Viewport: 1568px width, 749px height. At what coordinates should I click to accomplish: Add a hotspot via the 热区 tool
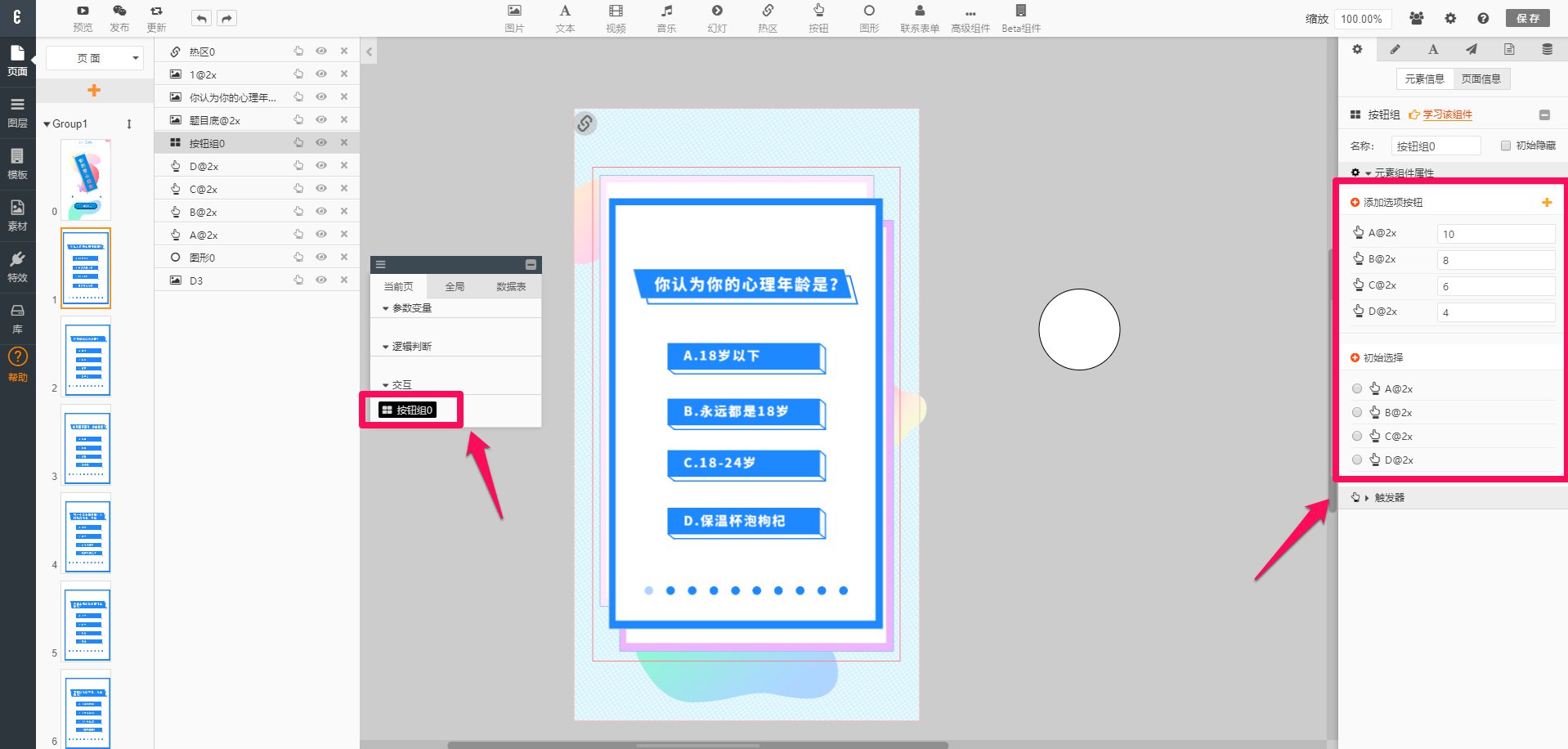pos(768,18)
